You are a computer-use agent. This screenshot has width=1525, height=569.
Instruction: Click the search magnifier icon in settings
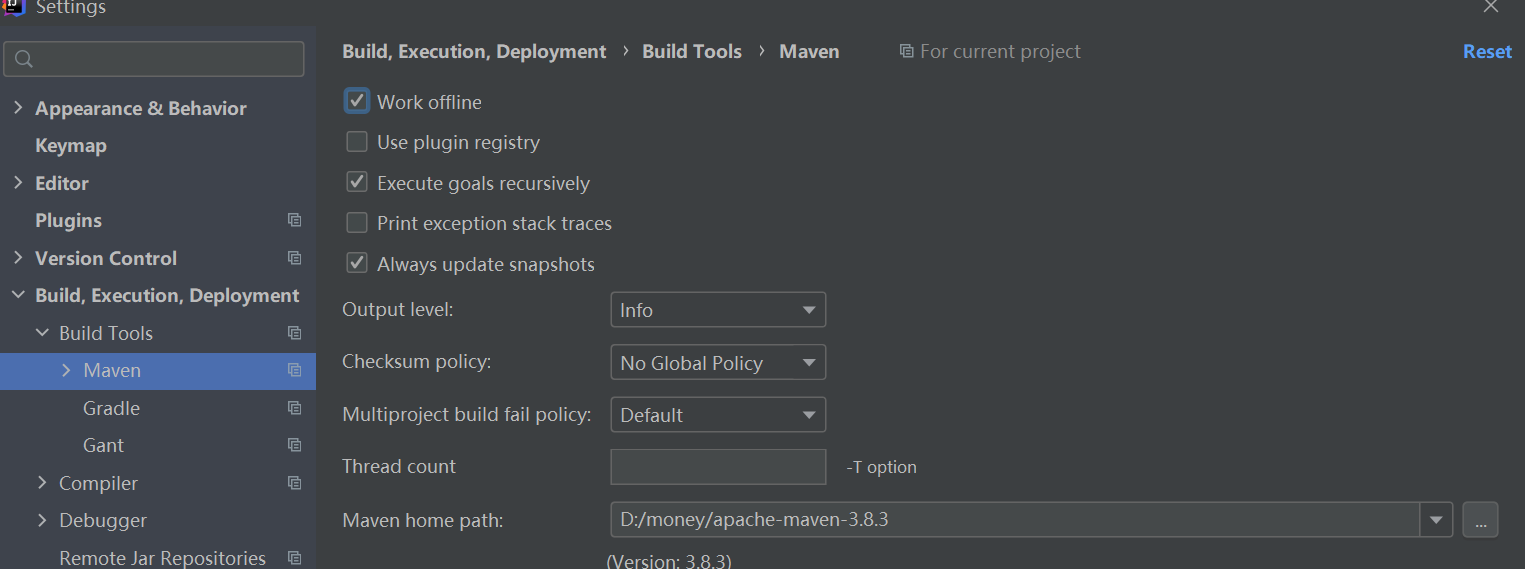[x=25, y=60]
